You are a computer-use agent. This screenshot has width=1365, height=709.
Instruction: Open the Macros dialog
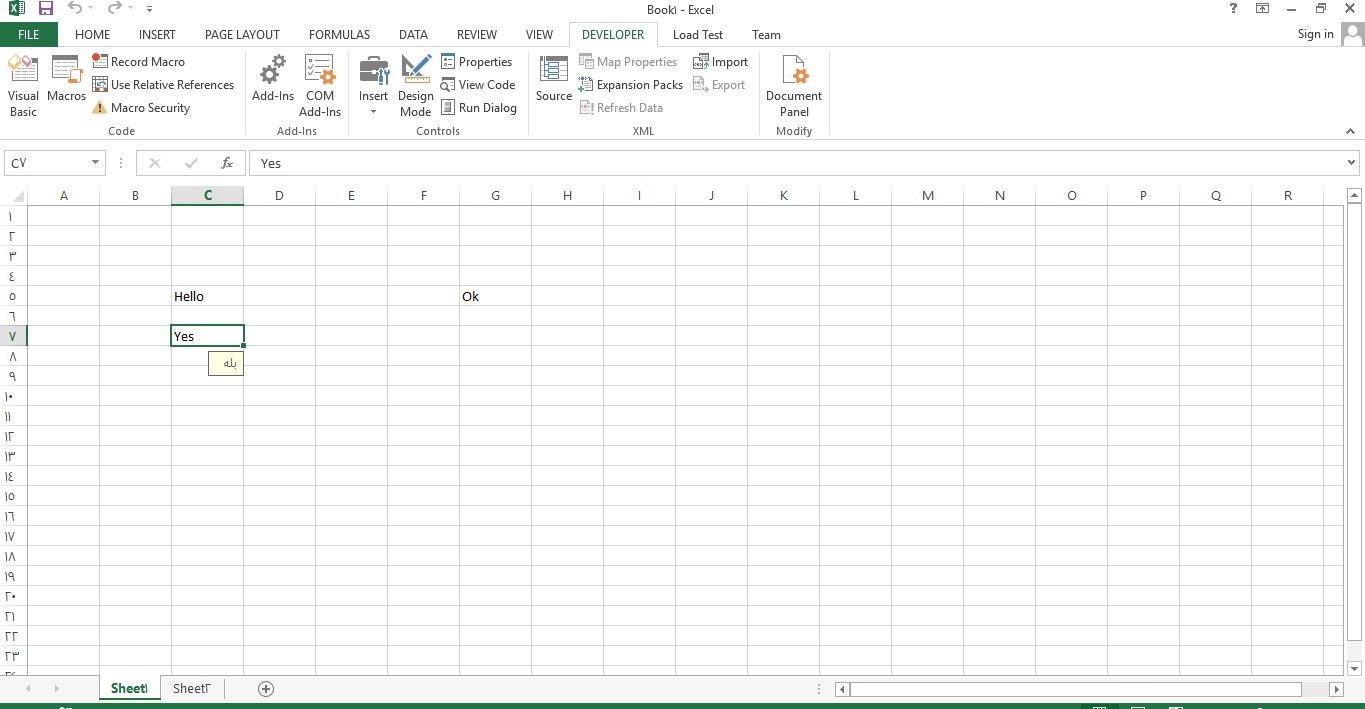pyautogui.click(x=67, y=80)
